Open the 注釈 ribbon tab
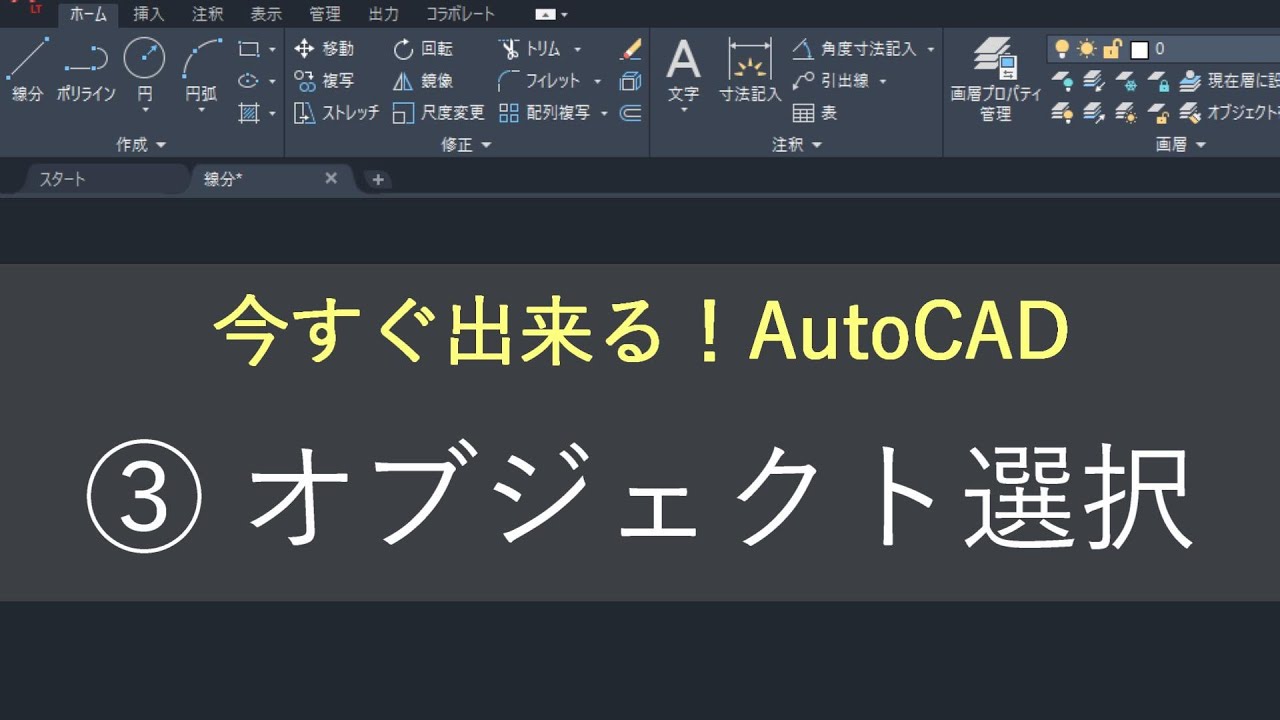This screenshot has height=720, width=1280. click(208, 14)
